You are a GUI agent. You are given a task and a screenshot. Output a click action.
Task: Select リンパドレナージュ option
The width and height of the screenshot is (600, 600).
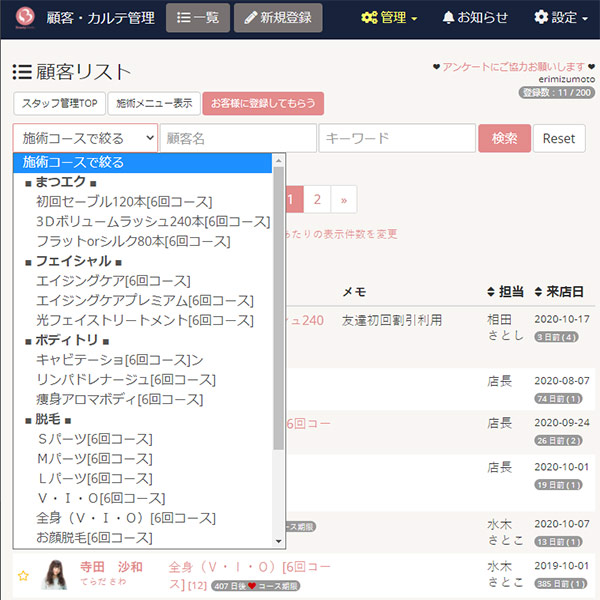142,380
